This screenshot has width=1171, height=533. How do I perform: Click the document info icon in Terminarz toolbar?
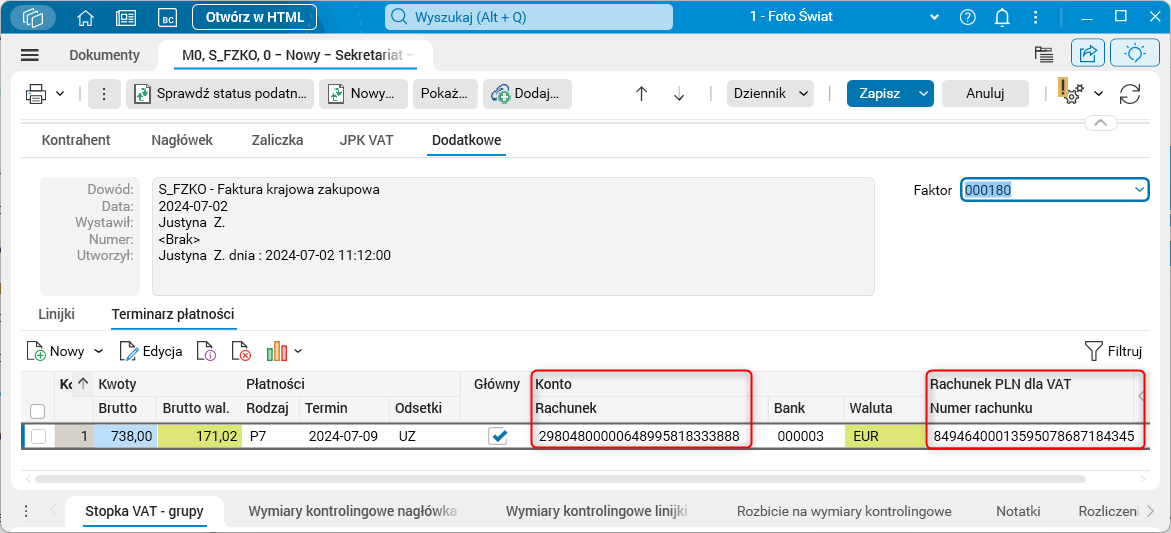(x=205, y=351)
